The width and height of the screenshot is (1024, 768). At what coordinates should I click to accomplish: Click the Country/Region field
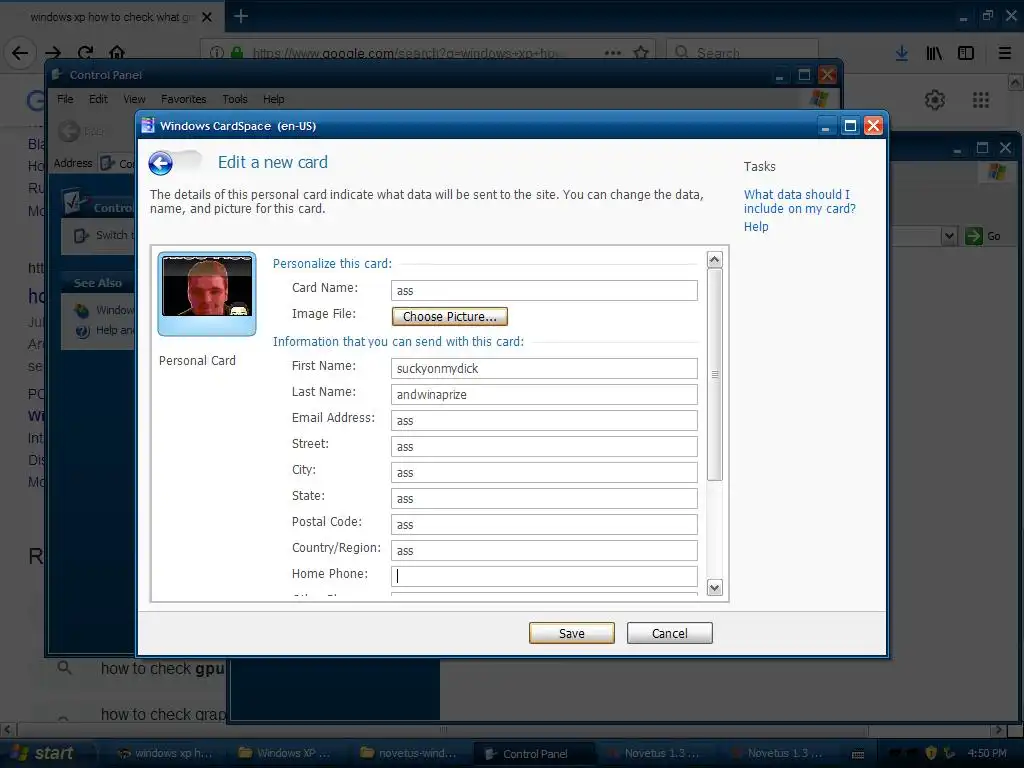point(544,551)
